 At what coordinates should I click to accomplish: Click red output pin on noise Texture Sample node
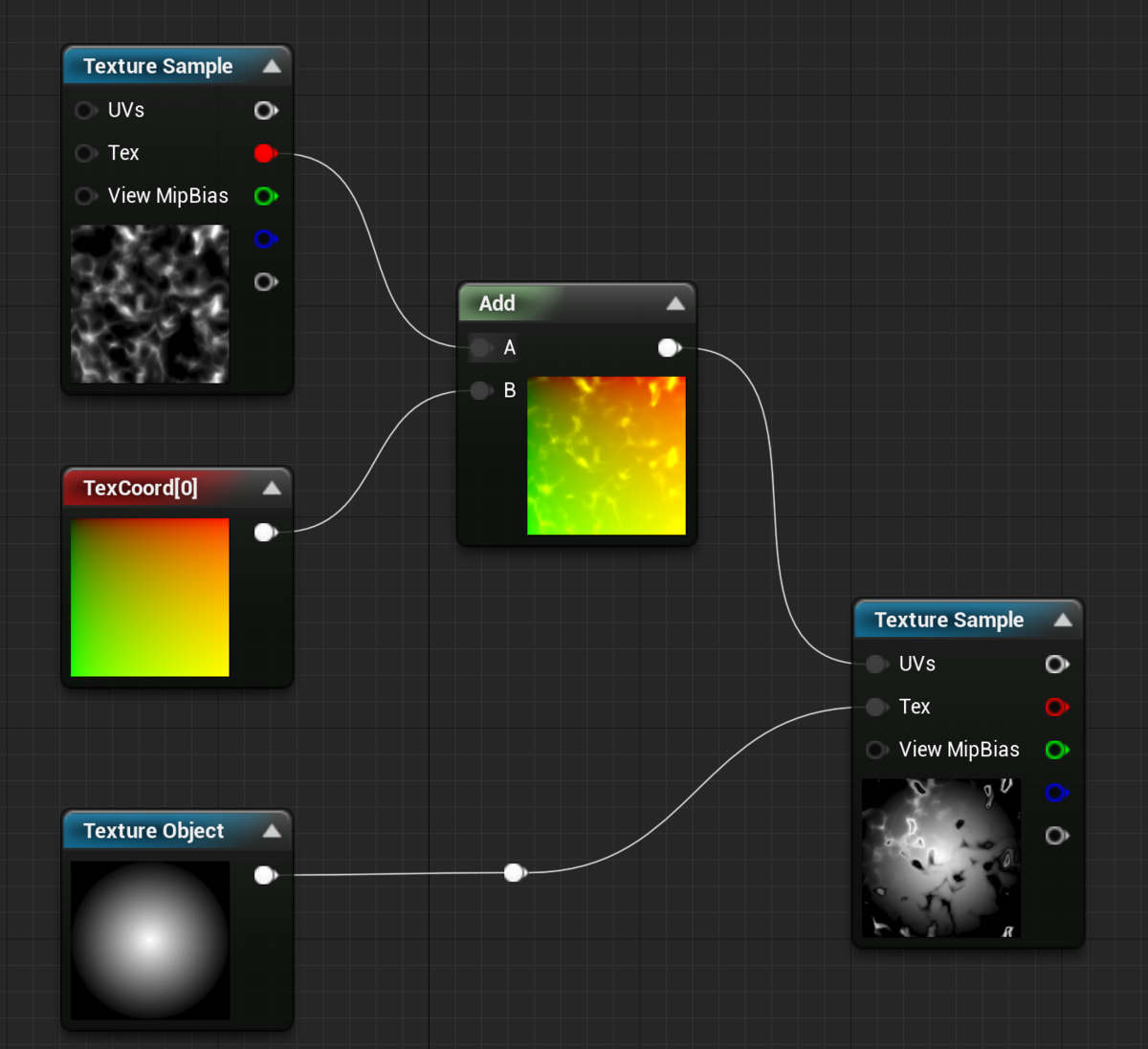(x=266, y=153)
